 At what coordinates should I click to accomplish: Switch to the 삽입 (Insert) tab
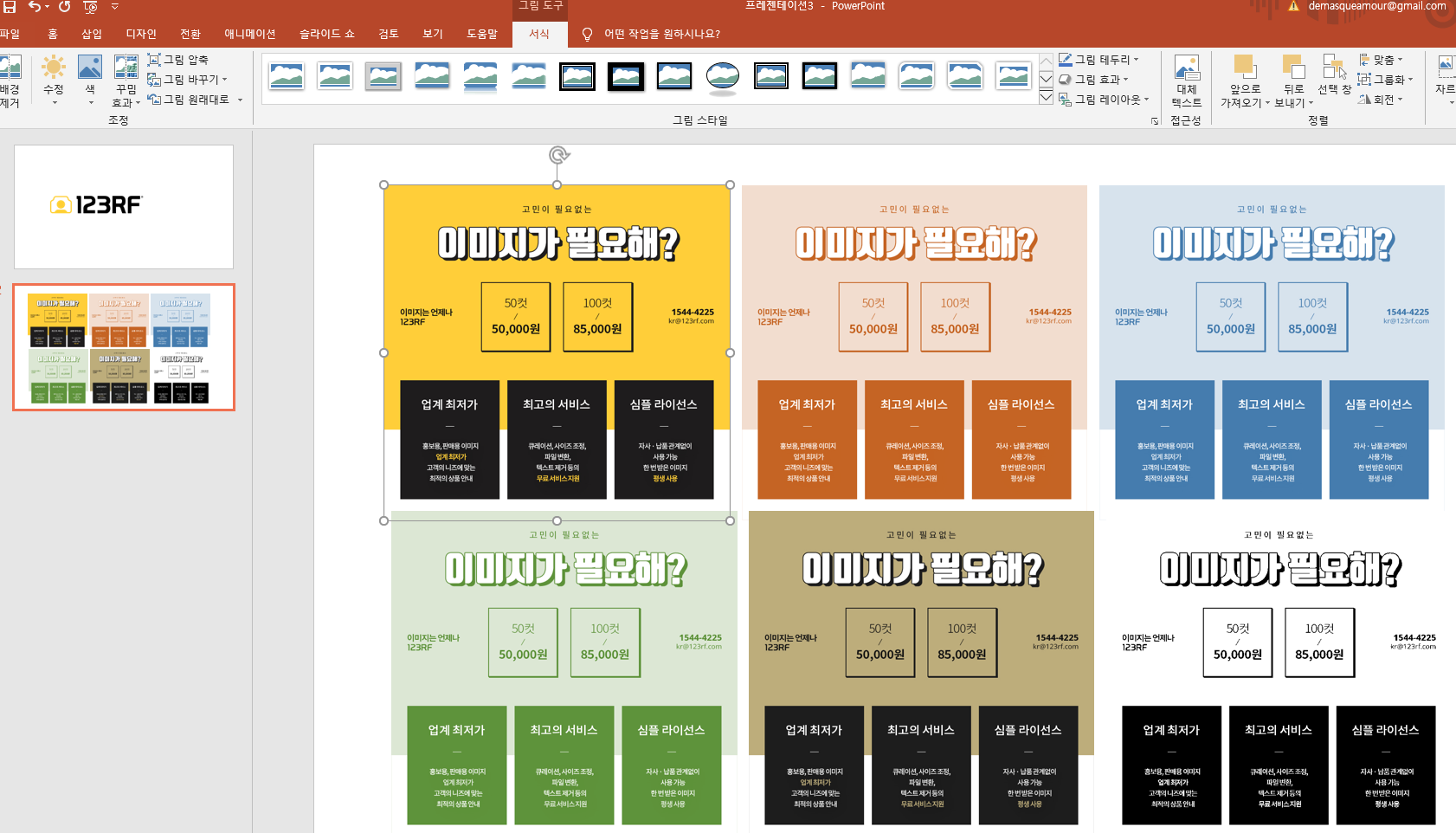(x=92, y=35)
